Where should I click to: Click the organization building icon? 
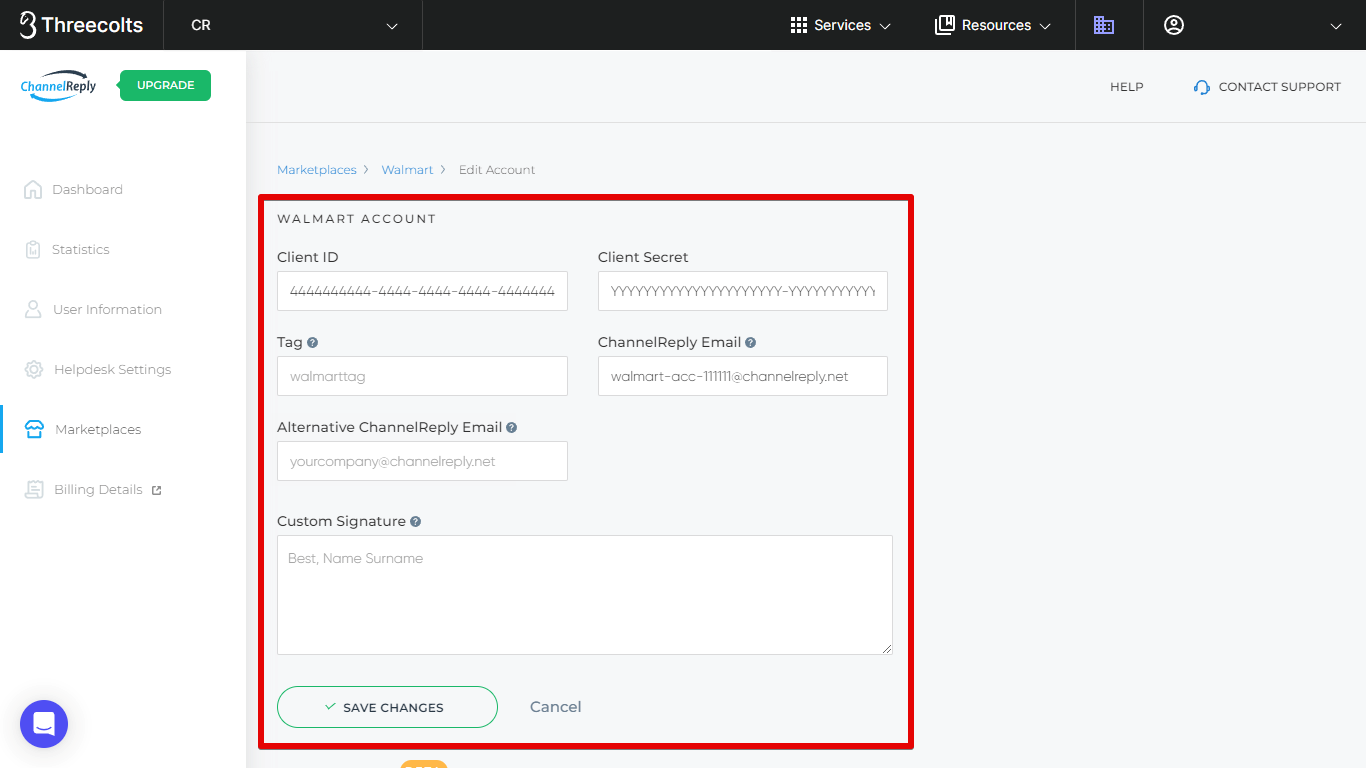point(1104,25)
